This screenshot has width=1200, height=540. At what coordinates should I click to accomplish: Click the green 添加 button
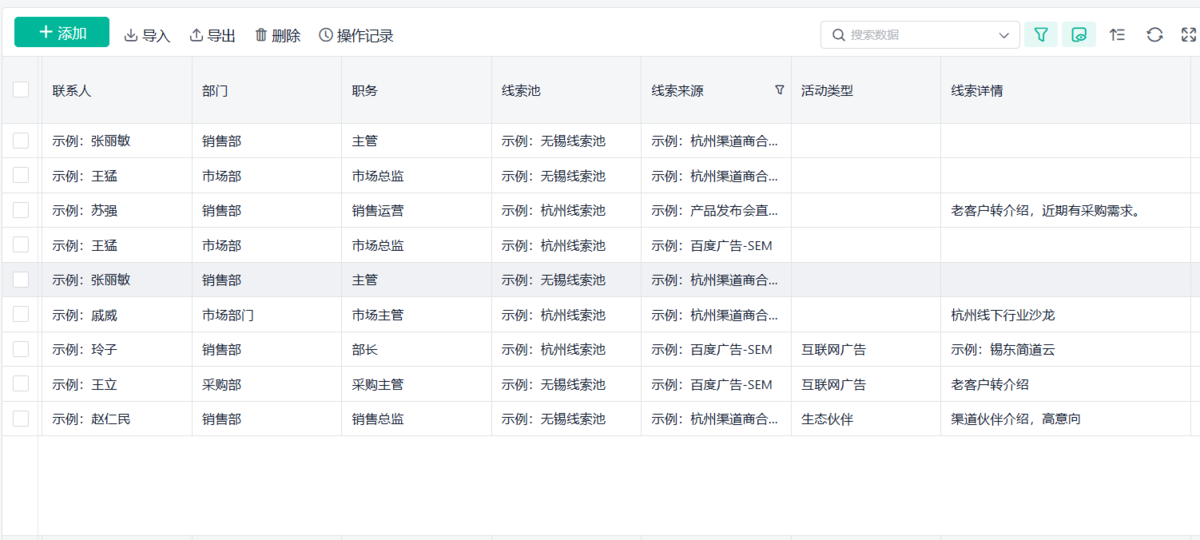(x=62, y=33)
